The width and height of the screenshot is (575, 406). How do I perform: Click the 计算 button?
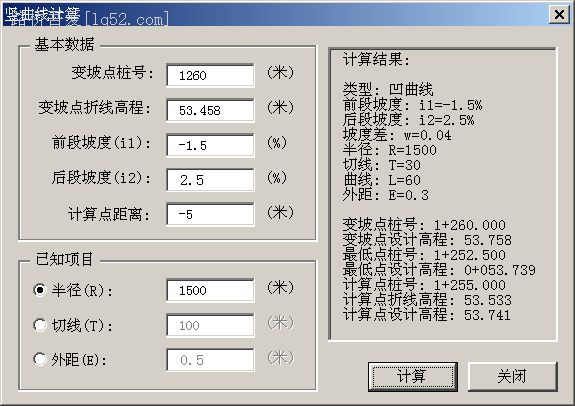[413, 376]
